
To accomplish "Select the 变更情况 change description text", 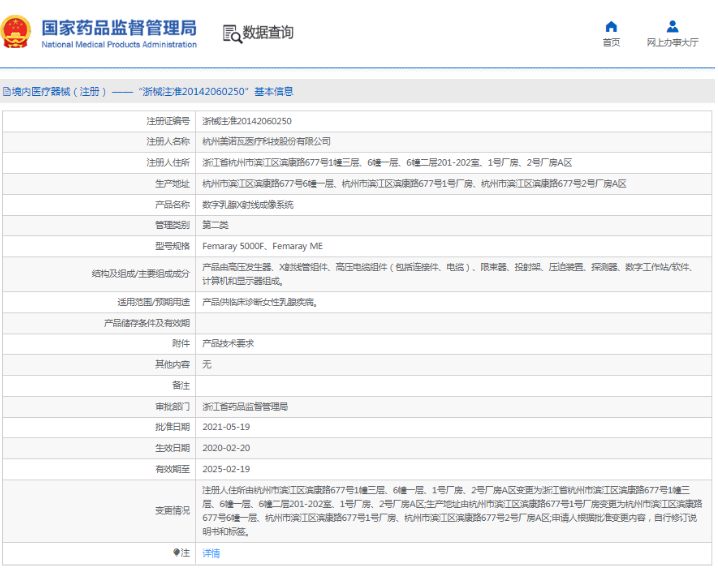I will click(x=452, y=511).
